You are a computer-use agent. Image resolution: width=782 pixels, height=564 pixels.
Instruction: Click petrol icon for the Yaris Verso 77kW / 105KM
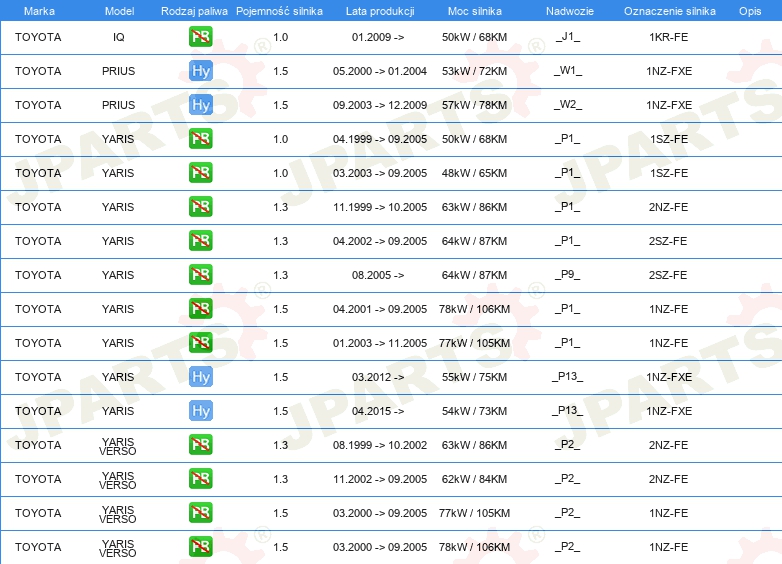[200, 513]
